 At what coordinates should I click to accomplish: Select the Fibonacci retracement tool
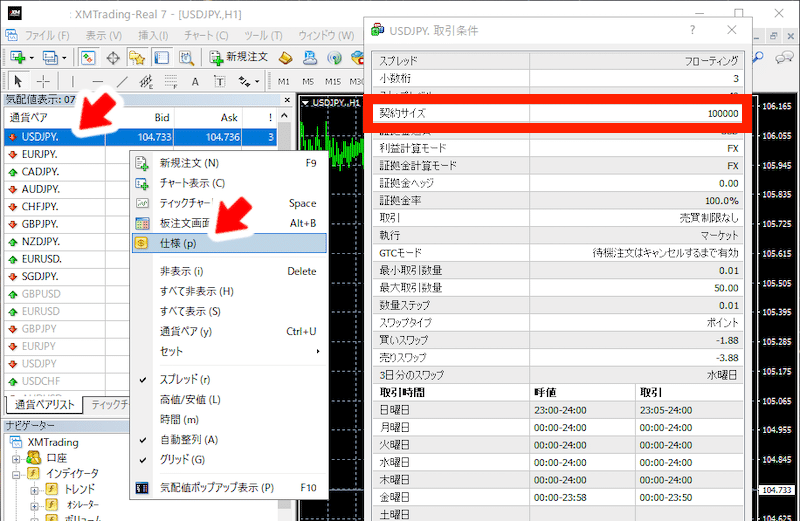pos(171,81)
